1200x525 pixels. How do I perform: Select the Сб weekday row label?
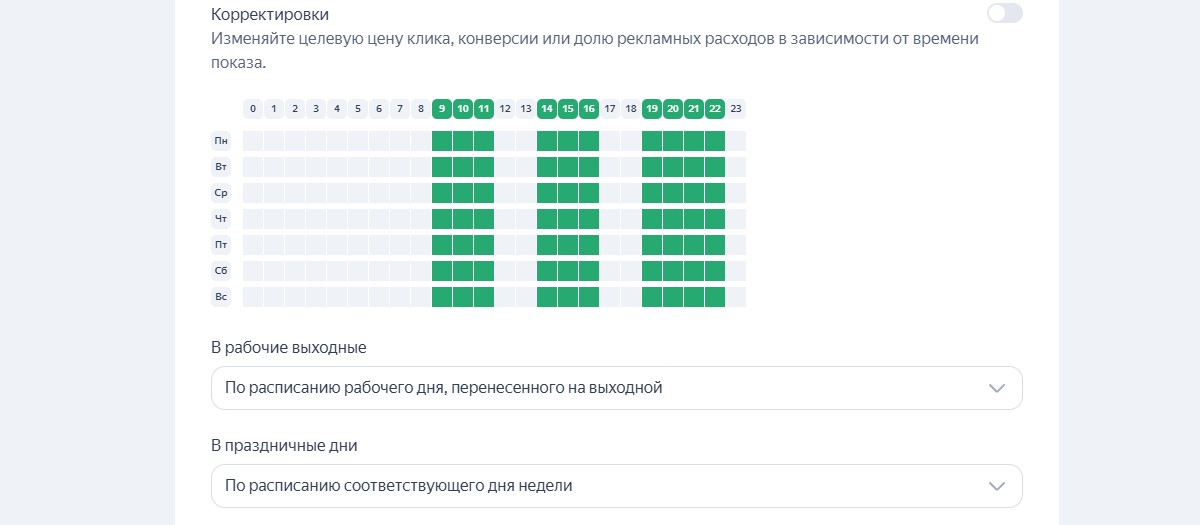(x=221, y=271)
